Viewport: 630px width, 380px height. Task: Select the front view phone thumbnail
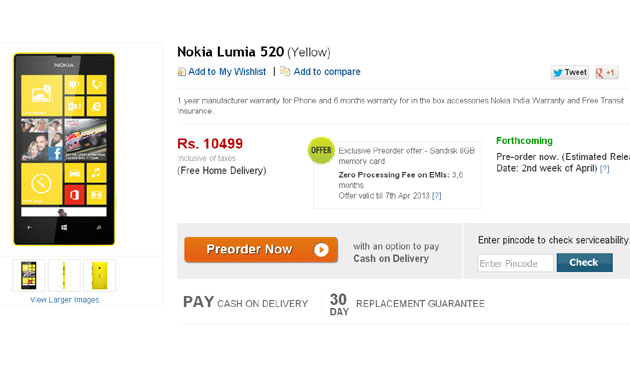[x=29, y=275]
